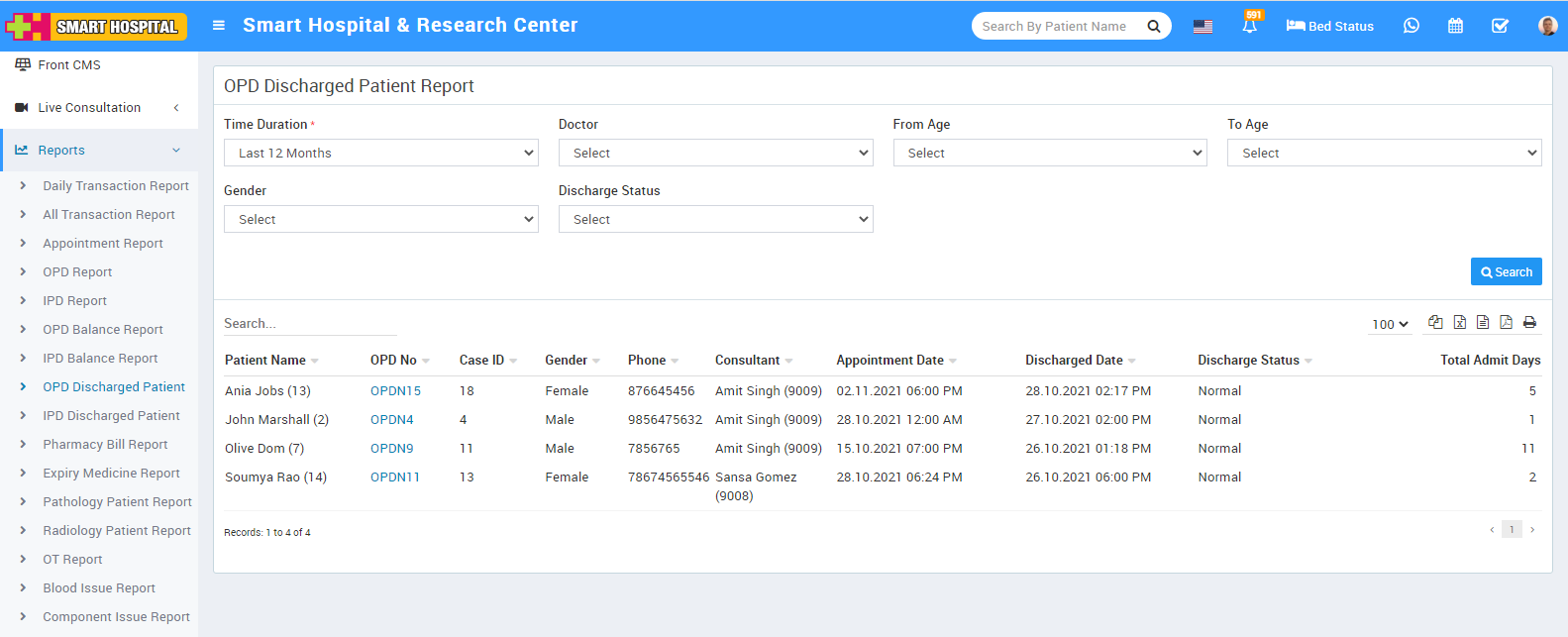Open the From Age dropdown

click(1050, 153)
